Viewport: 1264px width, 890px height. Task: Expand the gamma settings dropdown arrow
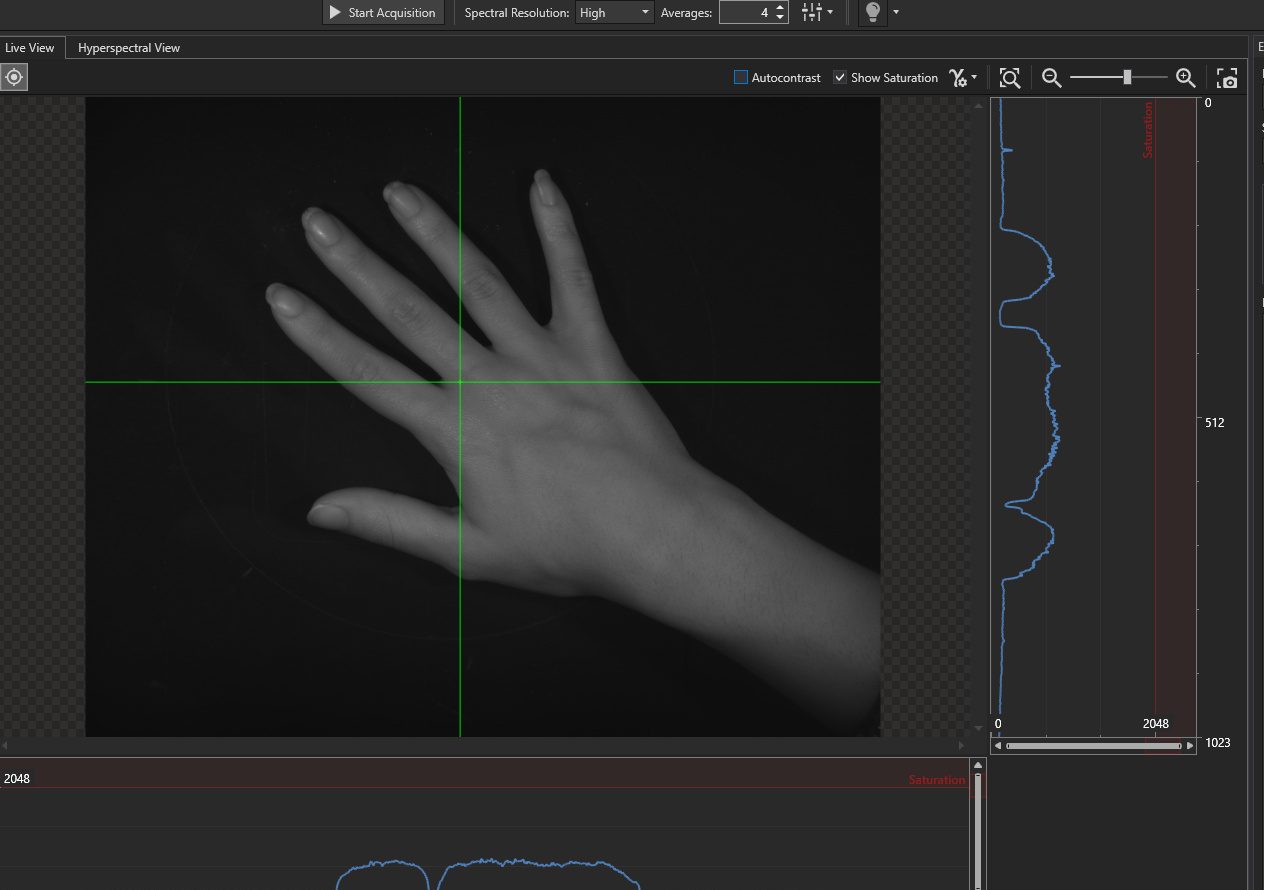coord(975,78)
